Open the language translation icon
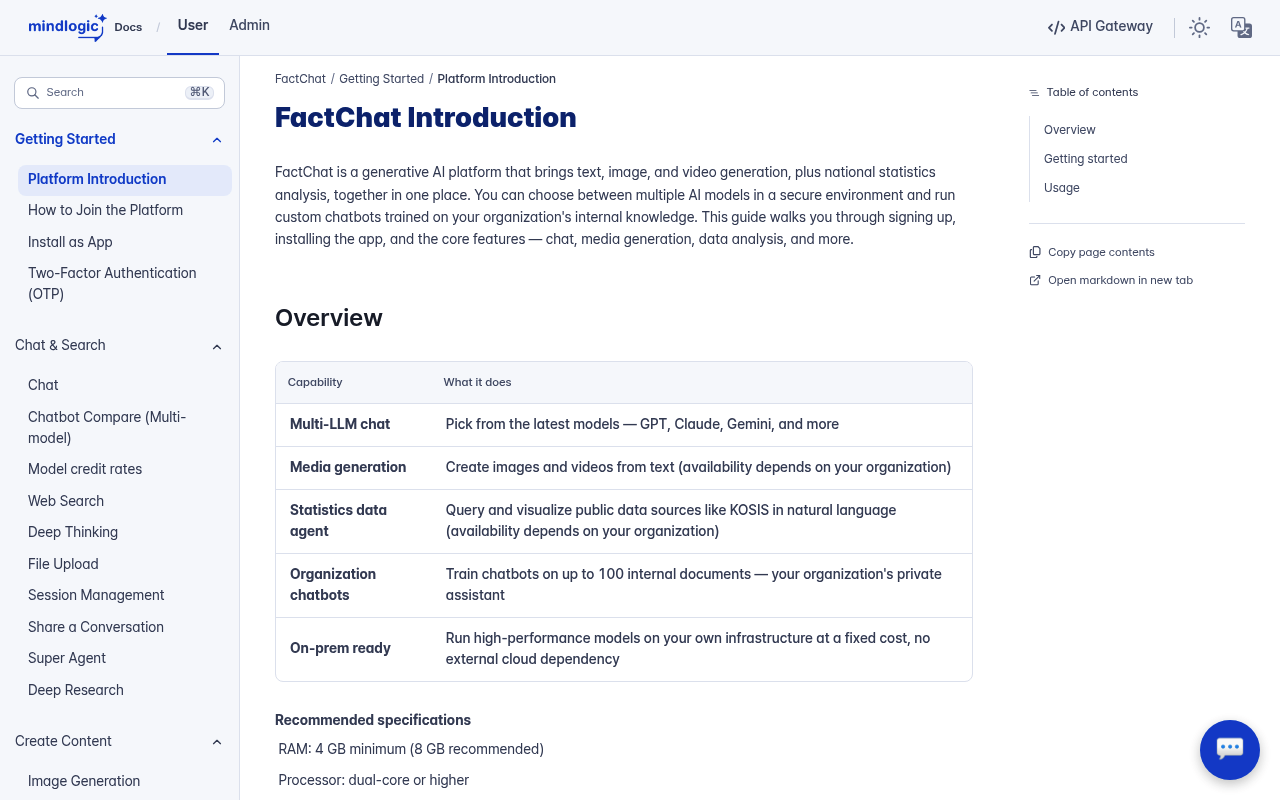 (x=1241, y=28)
